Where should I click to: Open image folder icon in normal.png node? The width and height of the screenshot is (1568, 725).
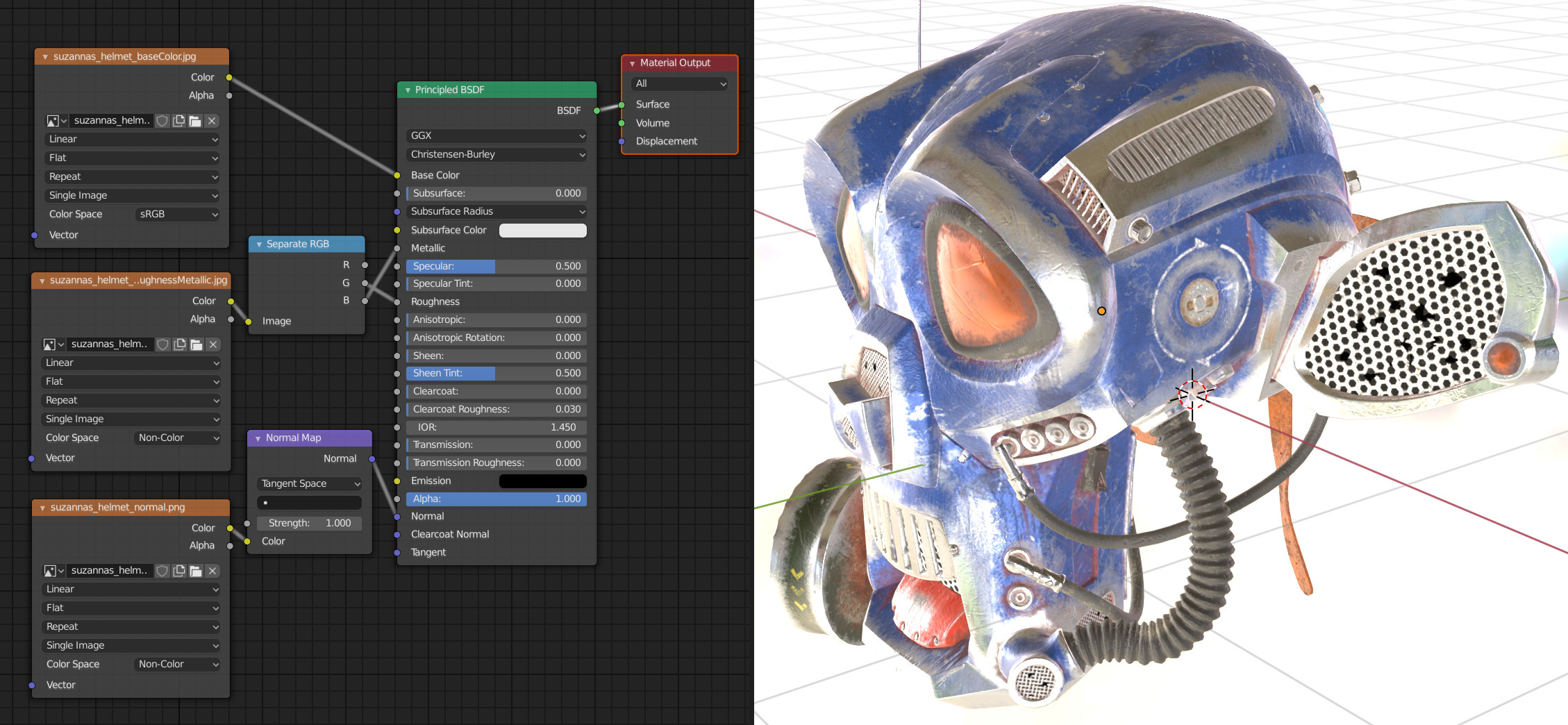[196, 571]
